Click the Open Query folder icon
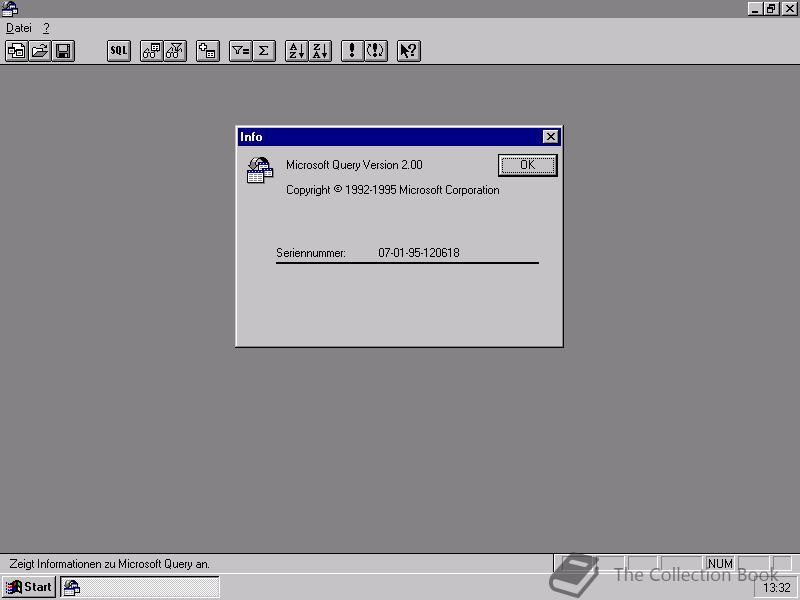The width and height of the screenshot is (800, 600). (40, 51)
